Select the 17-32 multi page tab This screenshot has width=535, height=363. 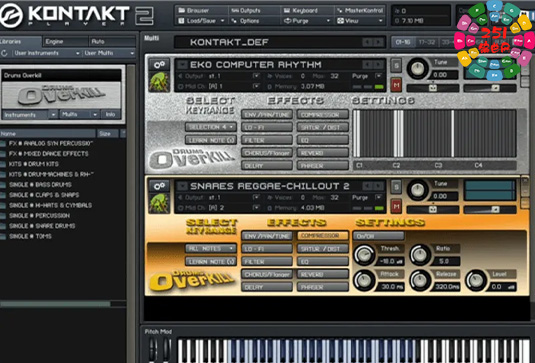pyautogui.click(x=427, y=42)
